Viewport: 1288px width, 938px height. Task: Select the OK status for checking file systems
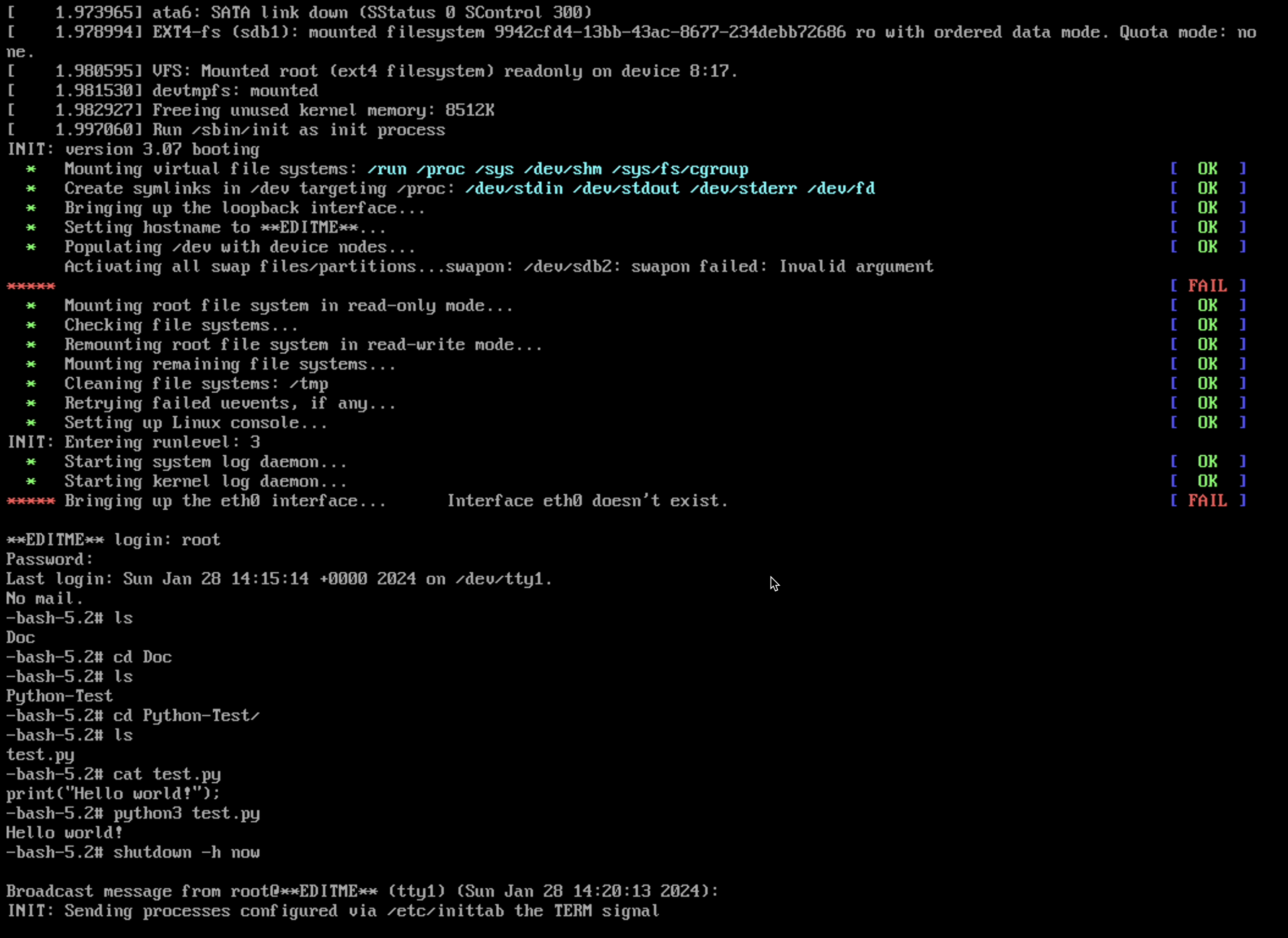1208,325
